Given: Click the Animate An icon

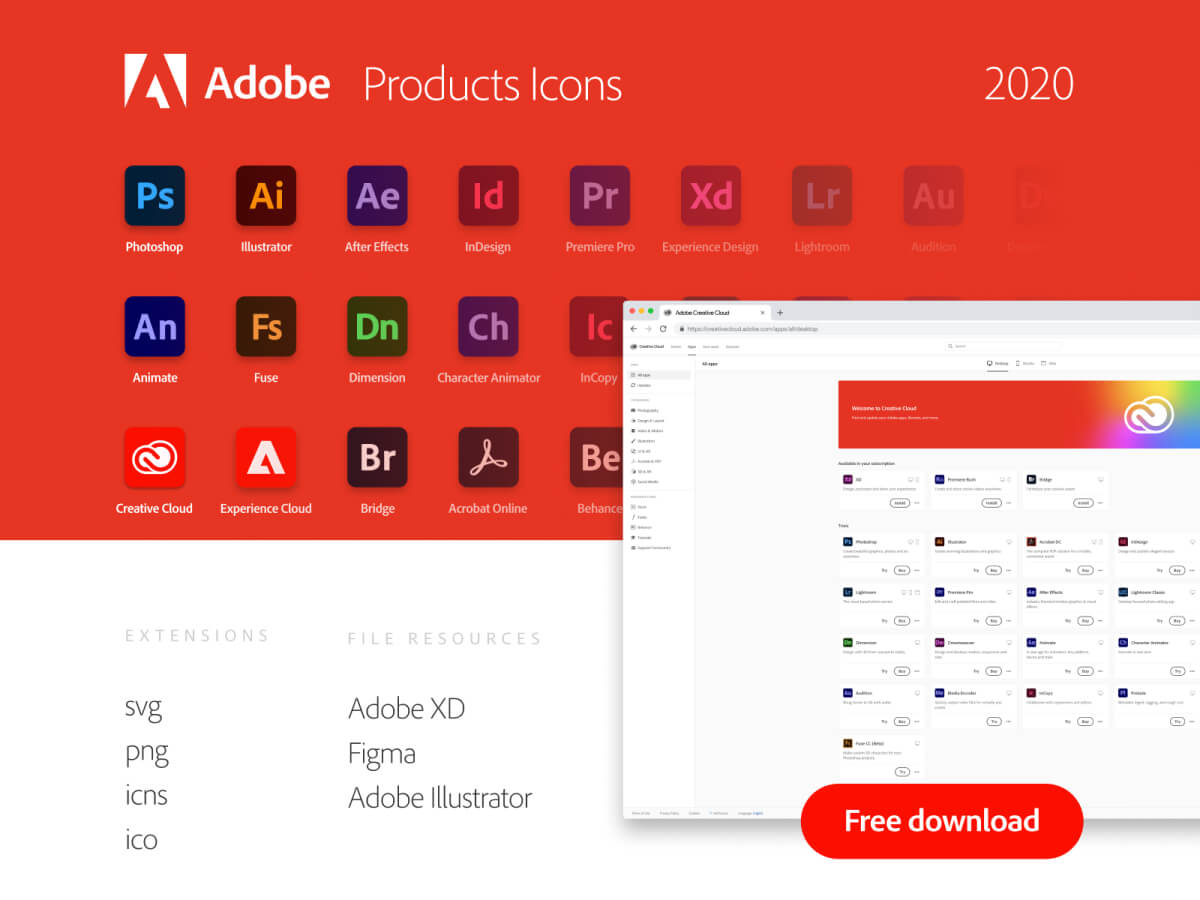Looking at the screenshot, I should [x=155, y=326].
